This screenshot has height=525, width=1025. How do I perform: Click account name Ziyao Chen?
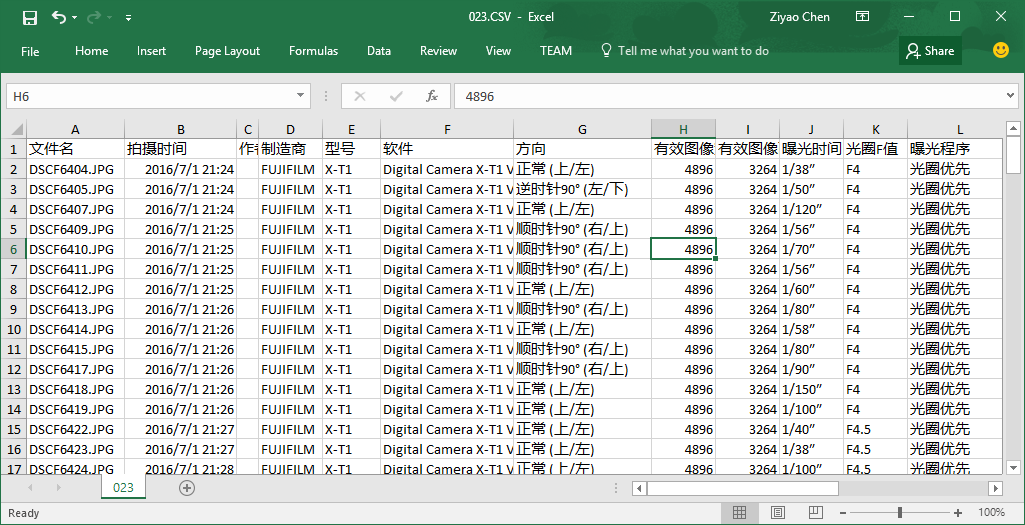tap(799, 17)
